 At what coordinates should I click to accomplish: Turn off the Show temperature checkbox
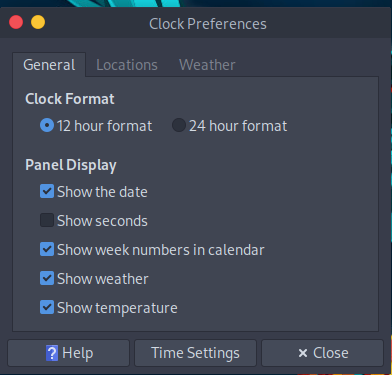pos(47,307)
